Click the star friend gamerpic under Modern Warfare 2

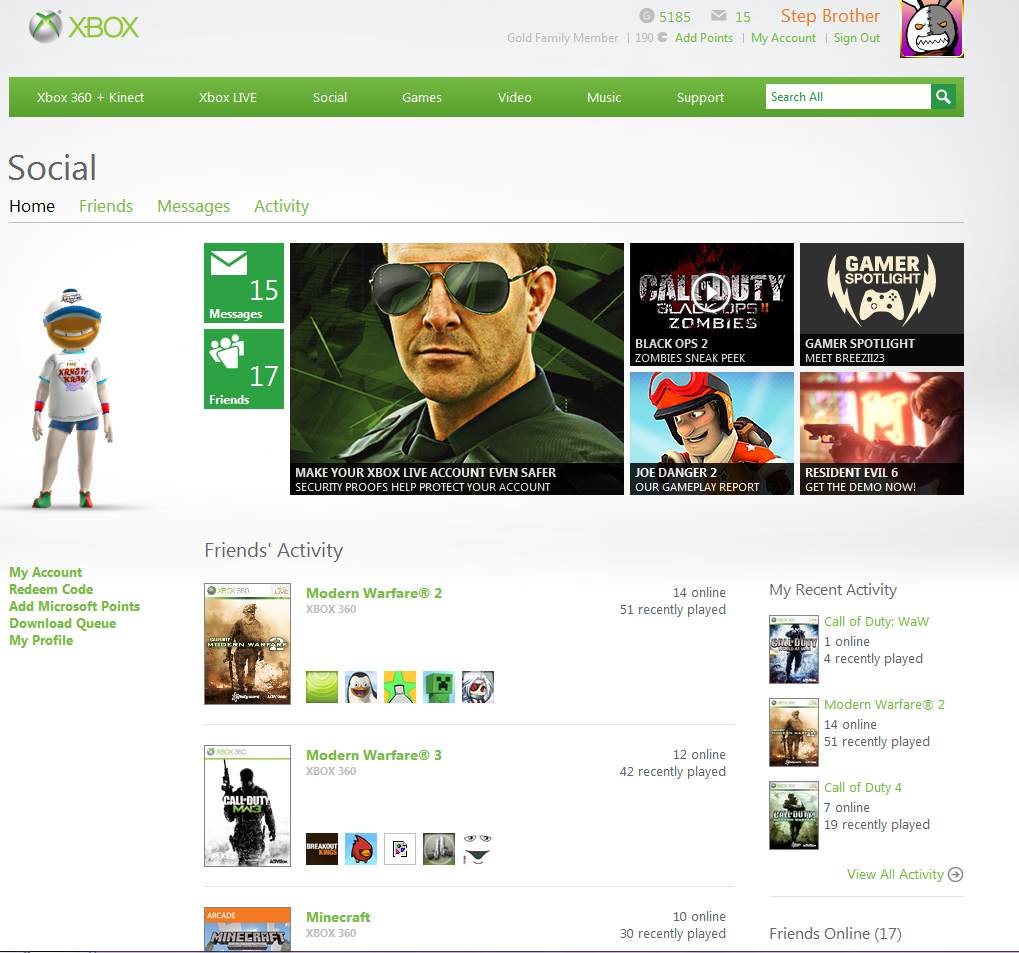[400, 687]
